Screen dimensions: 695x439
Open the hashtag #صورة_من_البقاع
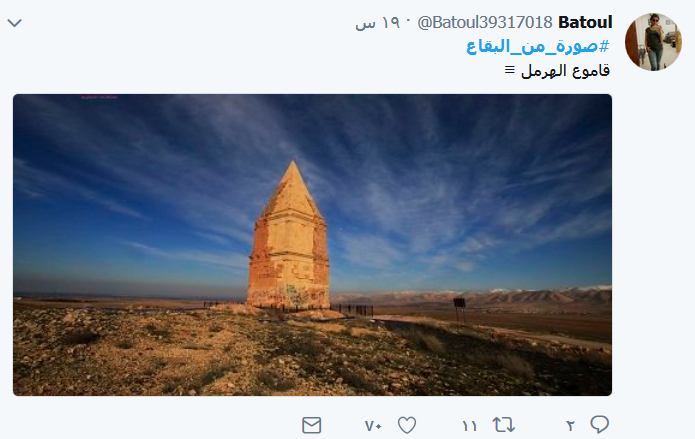538,46
